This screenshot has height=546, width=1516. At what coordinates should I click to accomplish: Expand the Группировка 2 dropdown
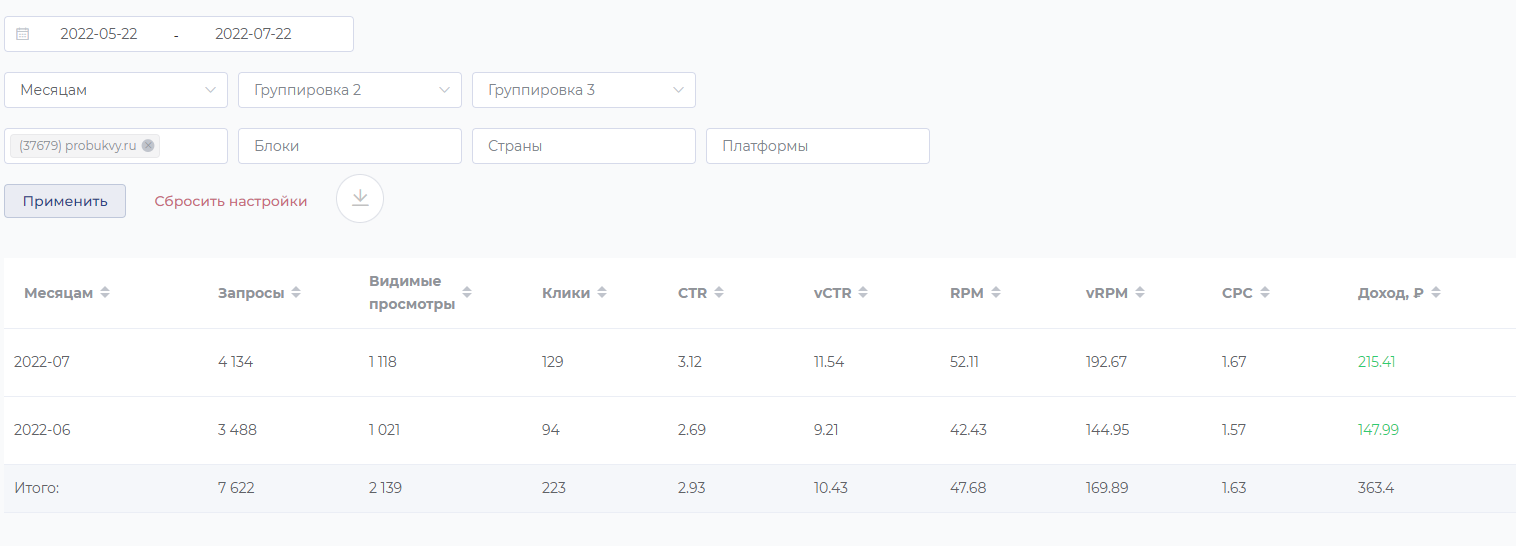click(350, 90)
